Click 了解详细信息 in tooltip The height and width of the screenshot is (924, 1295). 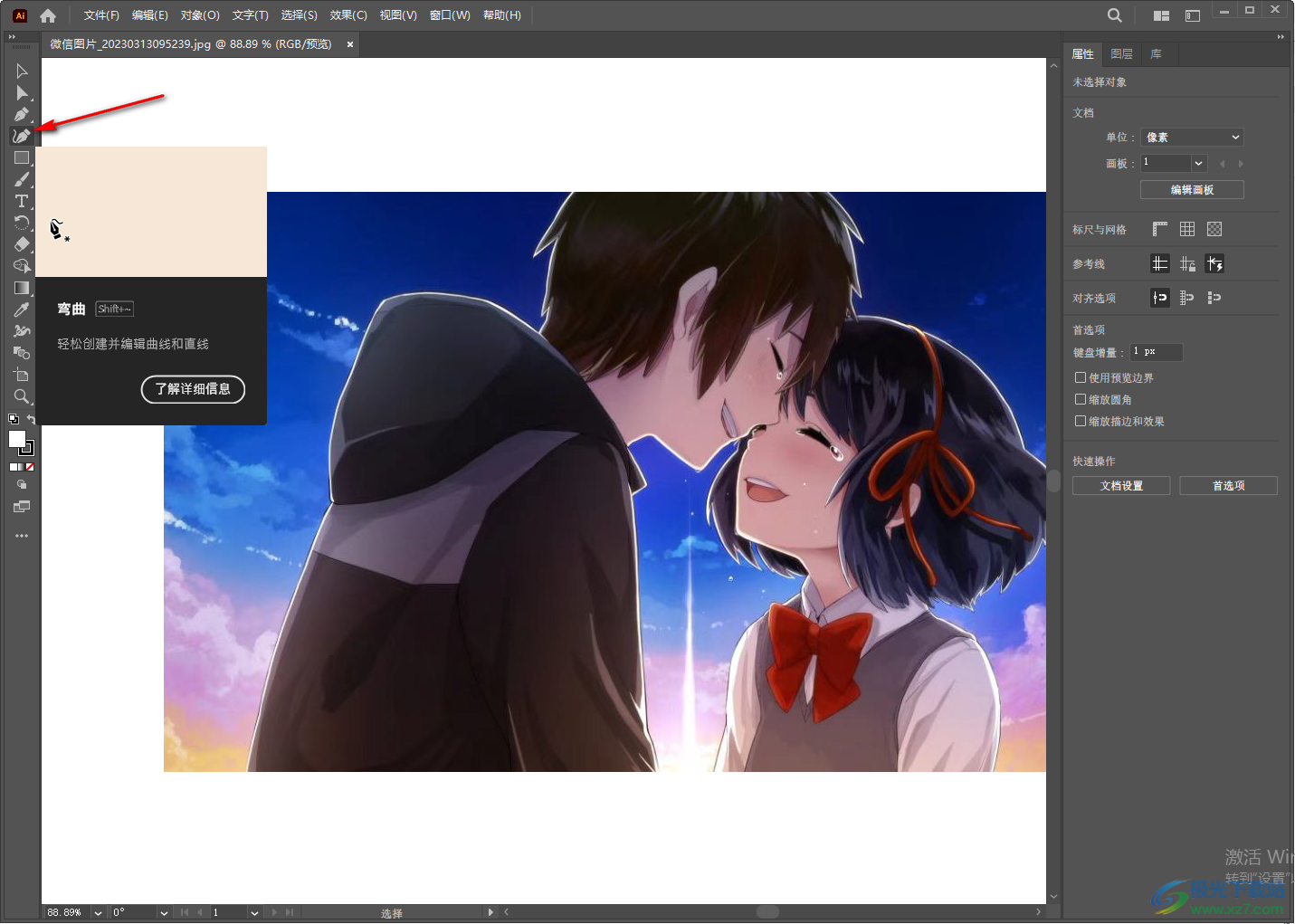click(193, 389)
